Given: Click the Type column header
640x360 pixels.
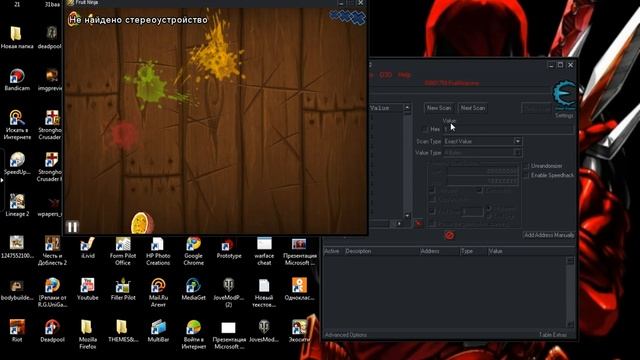Looking at the screenshot, I should click(467, 251).
